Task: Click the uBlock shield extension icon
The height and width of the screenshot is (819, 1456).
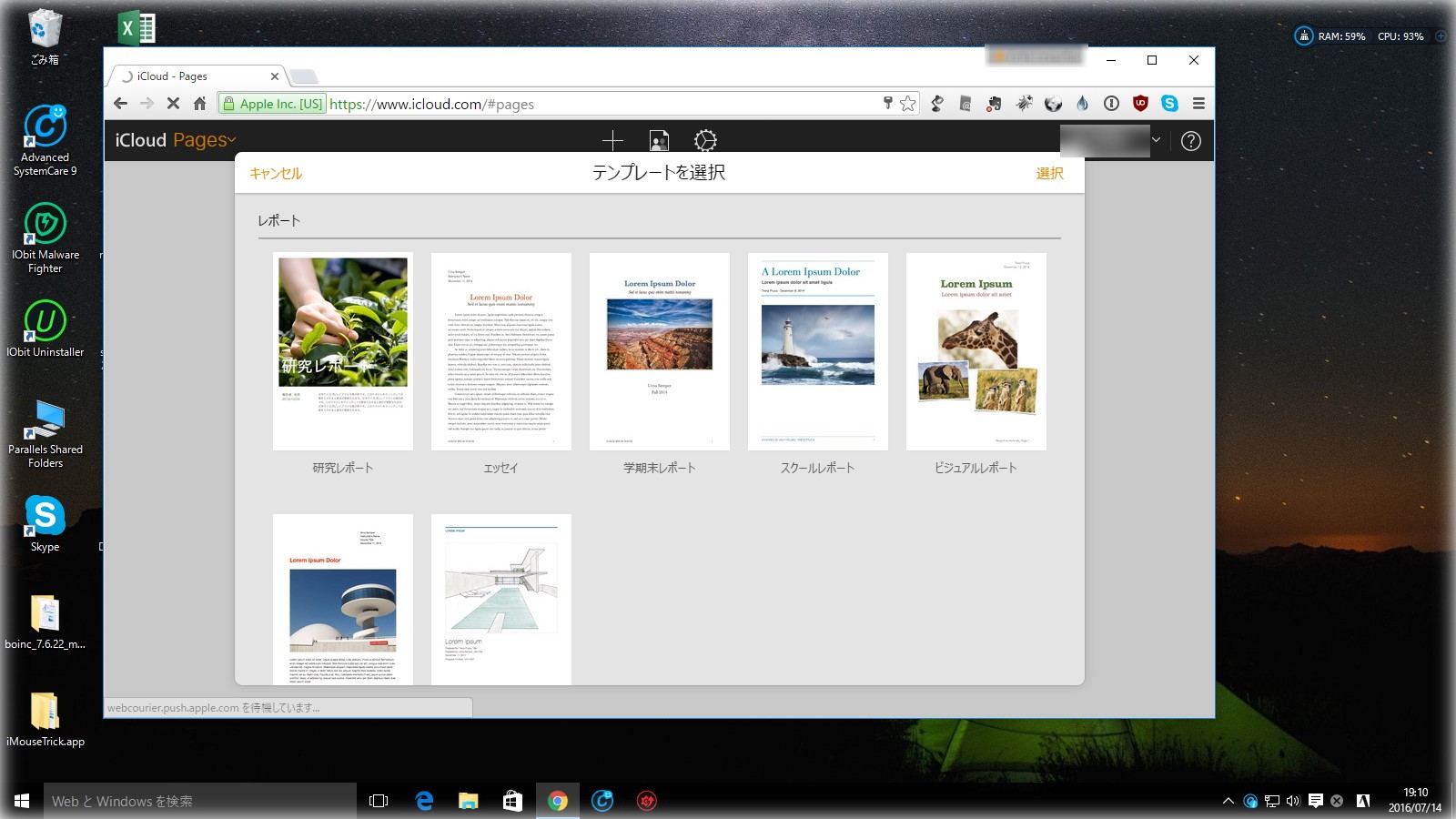Action: point(1140,104)
